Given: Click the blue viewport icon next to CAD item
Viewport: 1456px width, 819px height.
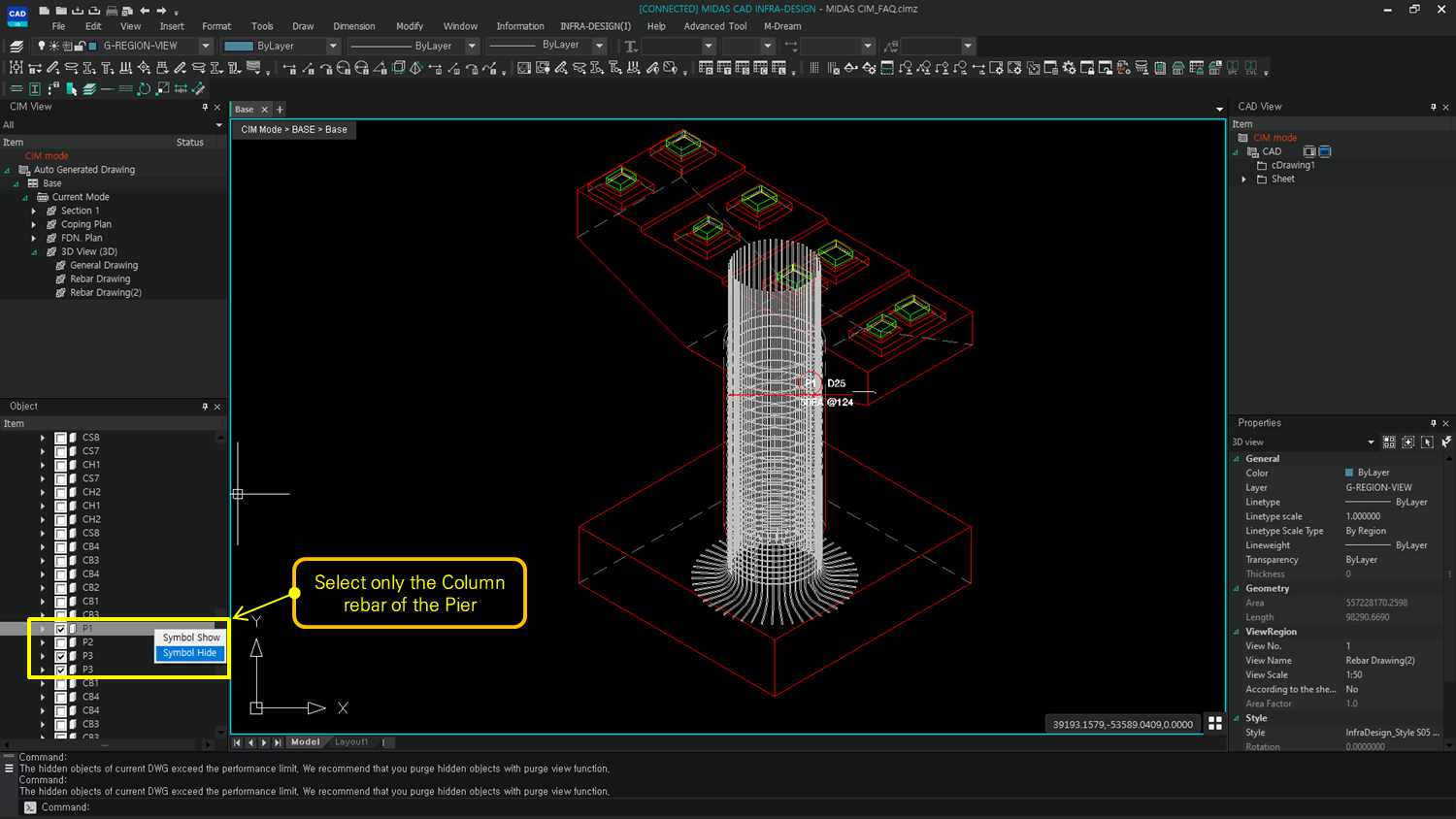Looking at the screenshot, I should coord(1324,151).
